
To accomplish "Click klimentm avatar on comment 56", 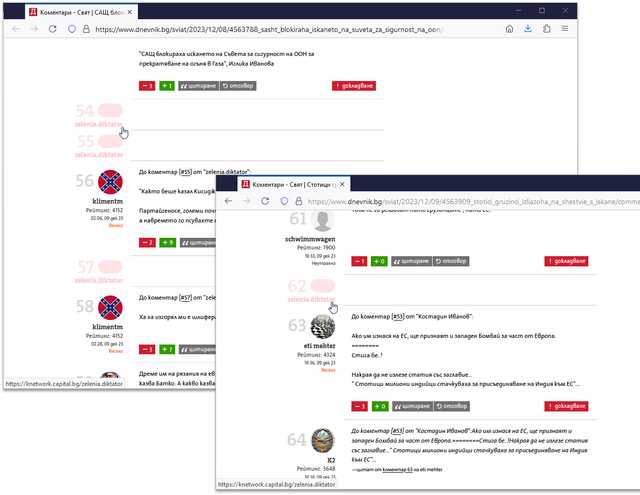I will click(110, 182).
